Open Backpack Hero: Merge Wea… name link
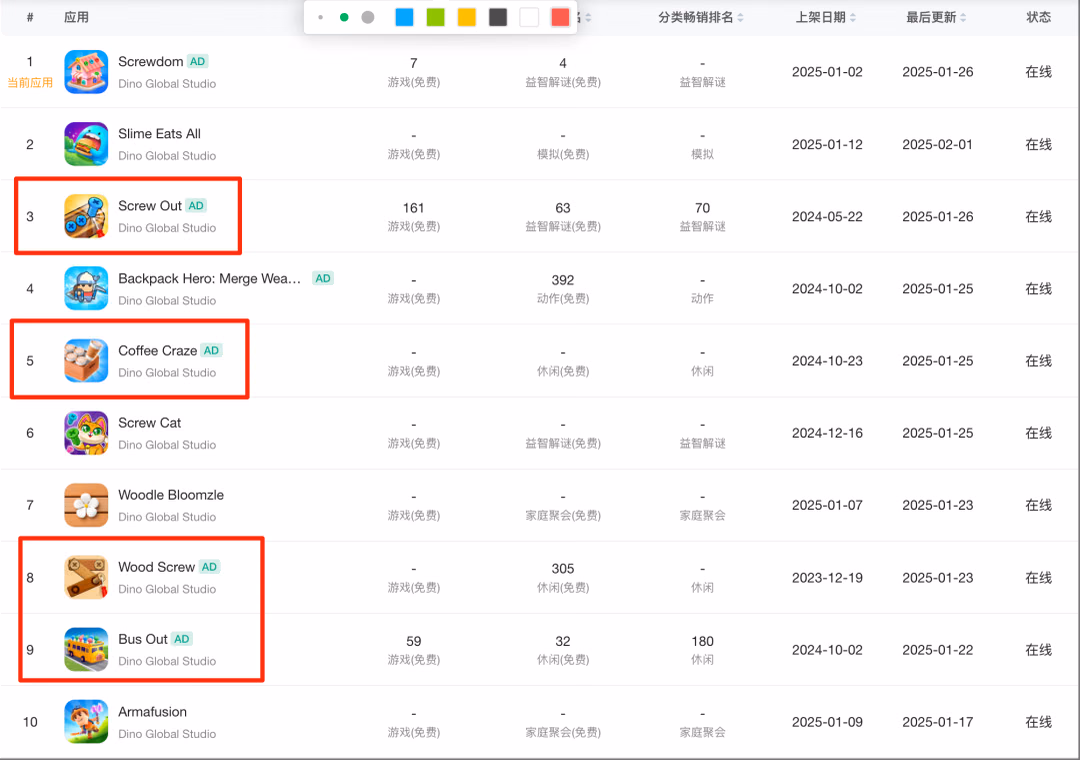Viewport: 1080px width, 760px height. tap(209, 278)
